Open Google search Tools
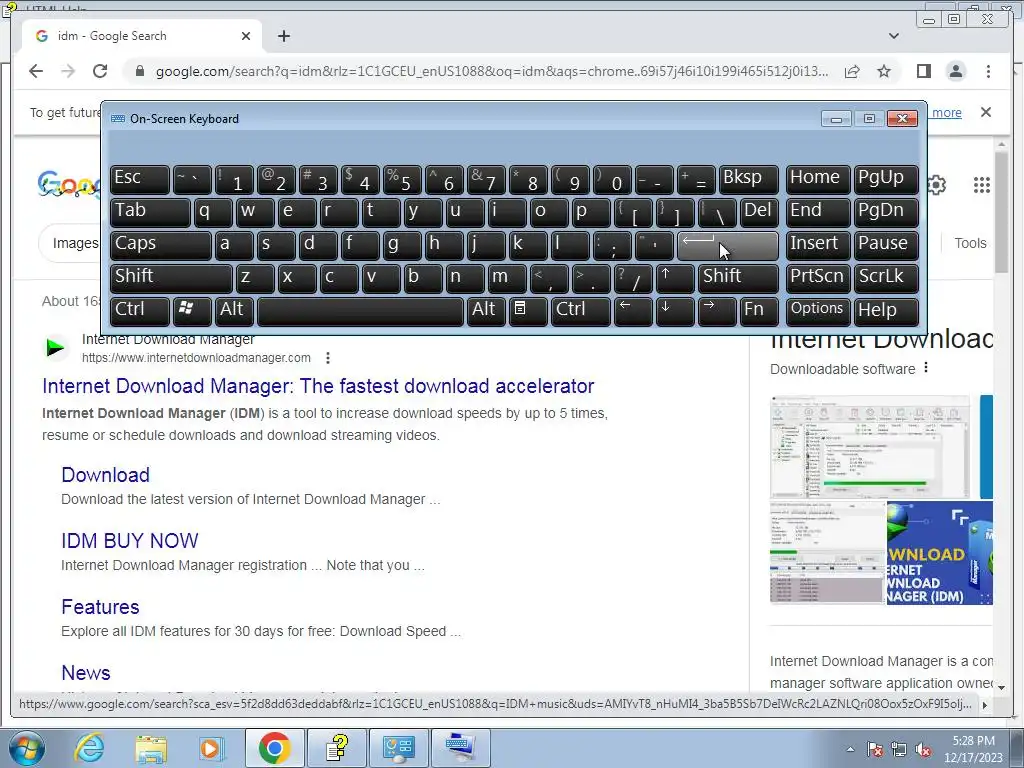Viewport: 1024px width, 768px height. pos(970,243)
